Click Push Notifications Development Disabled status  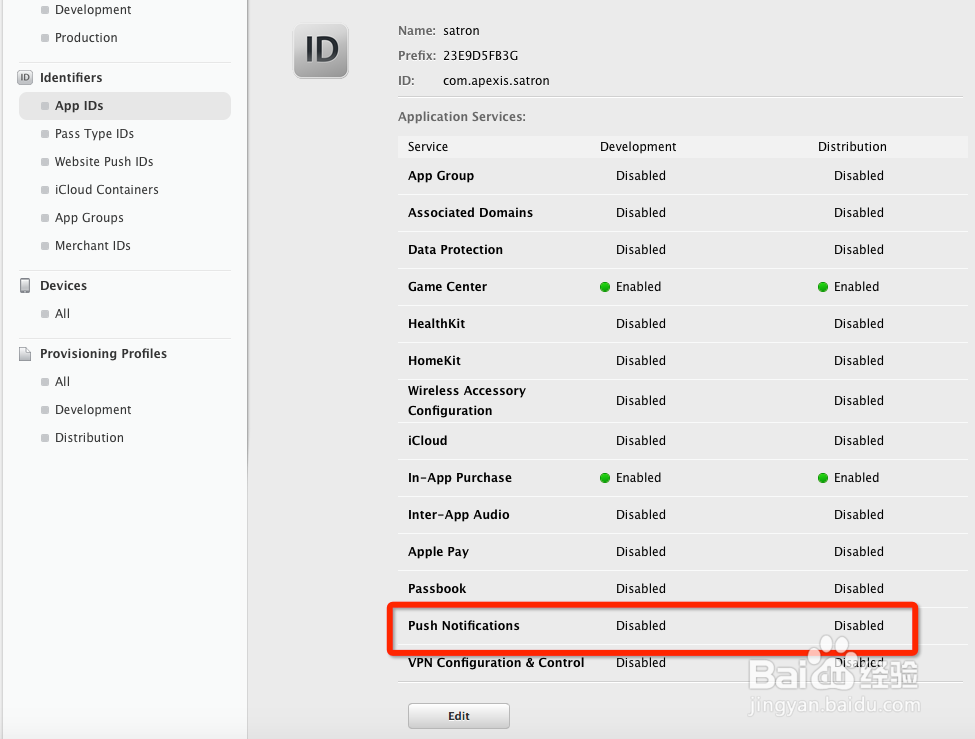click(640, 626)
